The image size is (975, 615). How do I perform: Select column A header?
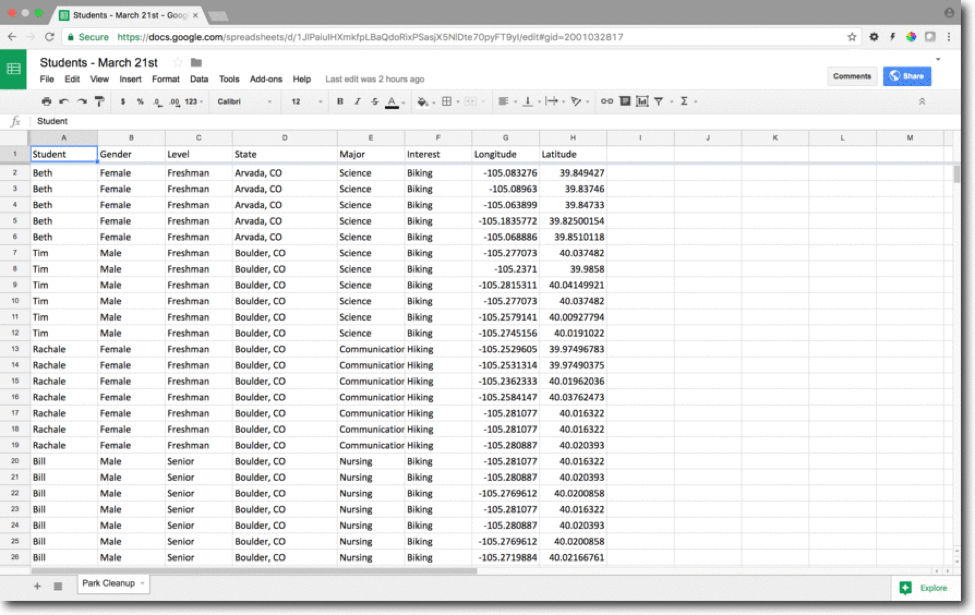63,137
